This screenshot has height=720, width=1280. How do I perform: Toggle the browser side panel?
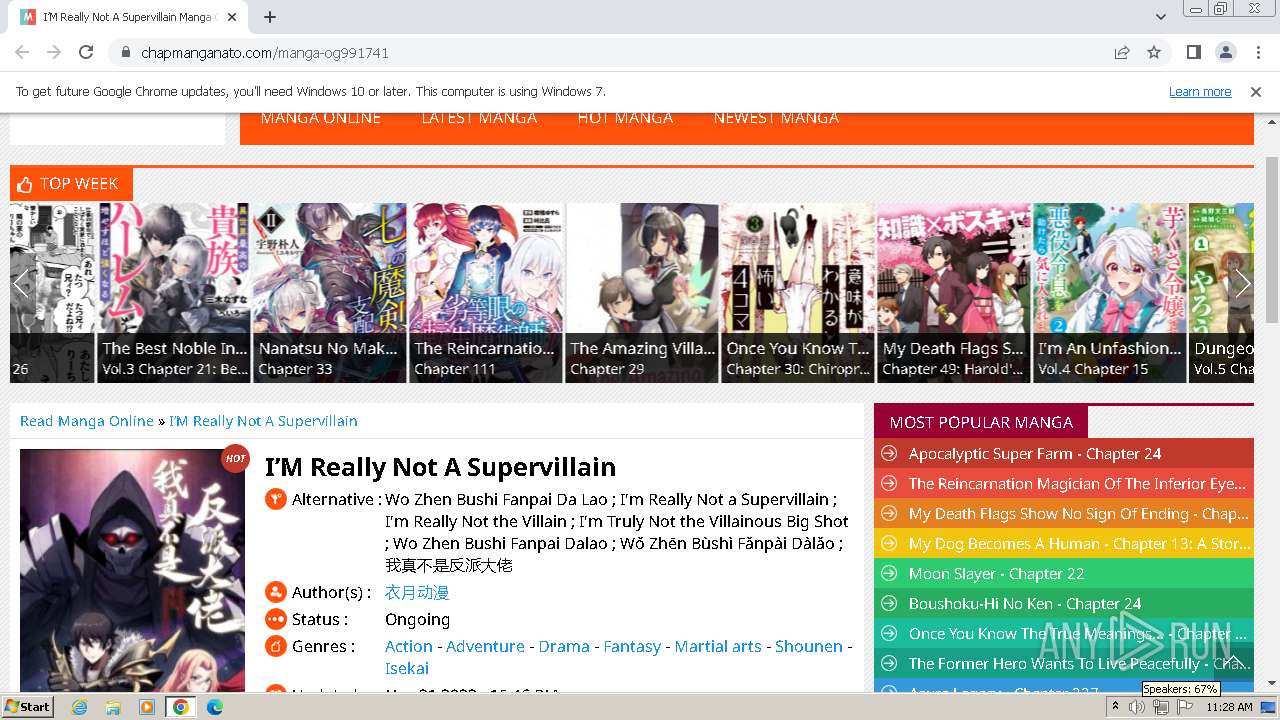coord(1194,52)
